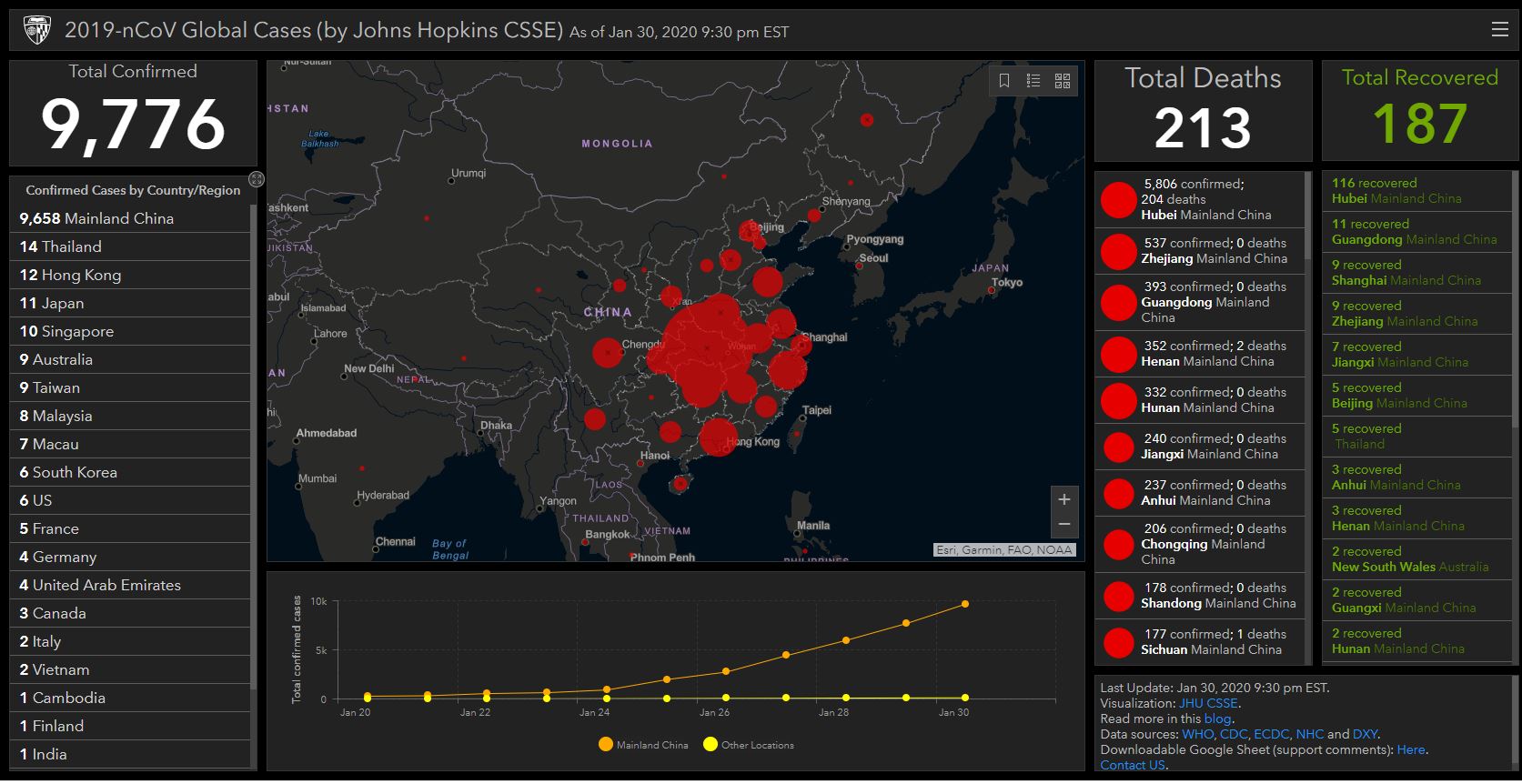1522x784 pixels.
Task: Expand the country list panel icon
Action: click(x=257, y=179)
